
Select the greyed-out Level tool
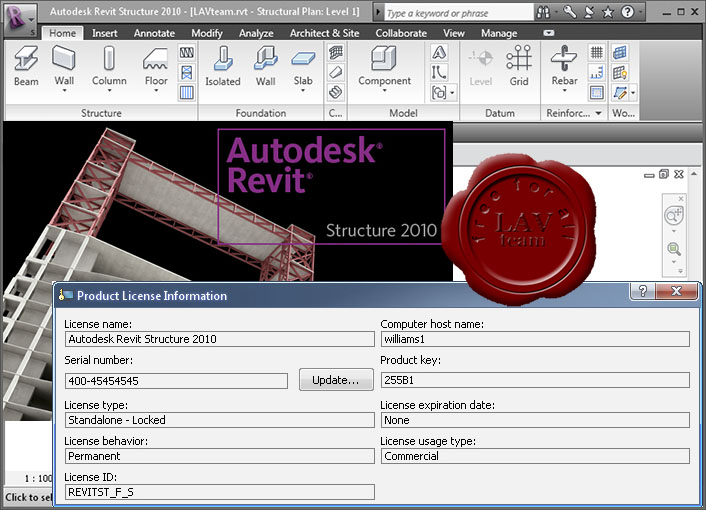pyautogui.click(x=480, y=66)
